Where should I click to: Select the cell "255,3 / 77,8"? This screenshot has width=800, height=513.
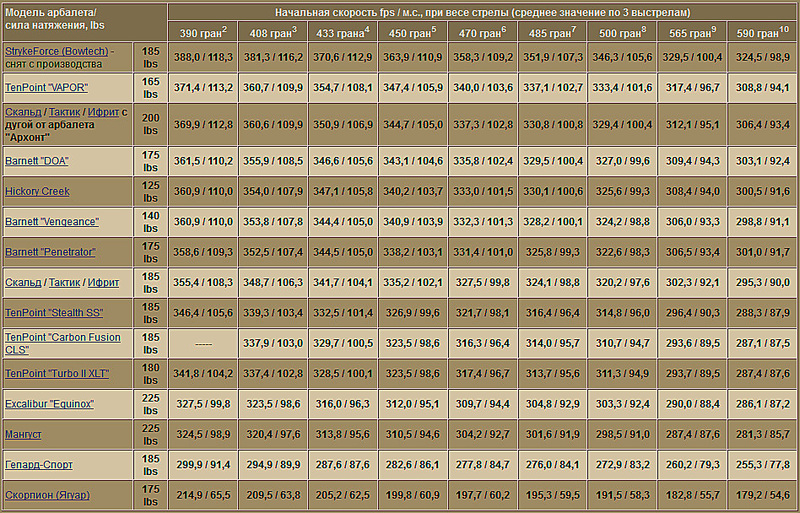coord(763,465)
